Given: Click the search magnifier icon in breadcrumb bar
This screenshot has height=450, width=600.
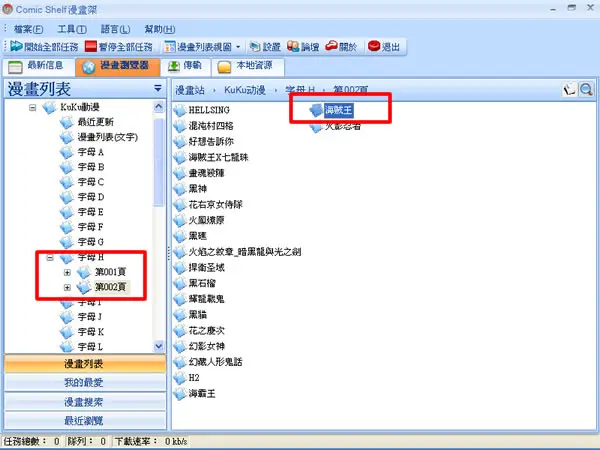Looking at the screenshot, I should click(586, 90).
